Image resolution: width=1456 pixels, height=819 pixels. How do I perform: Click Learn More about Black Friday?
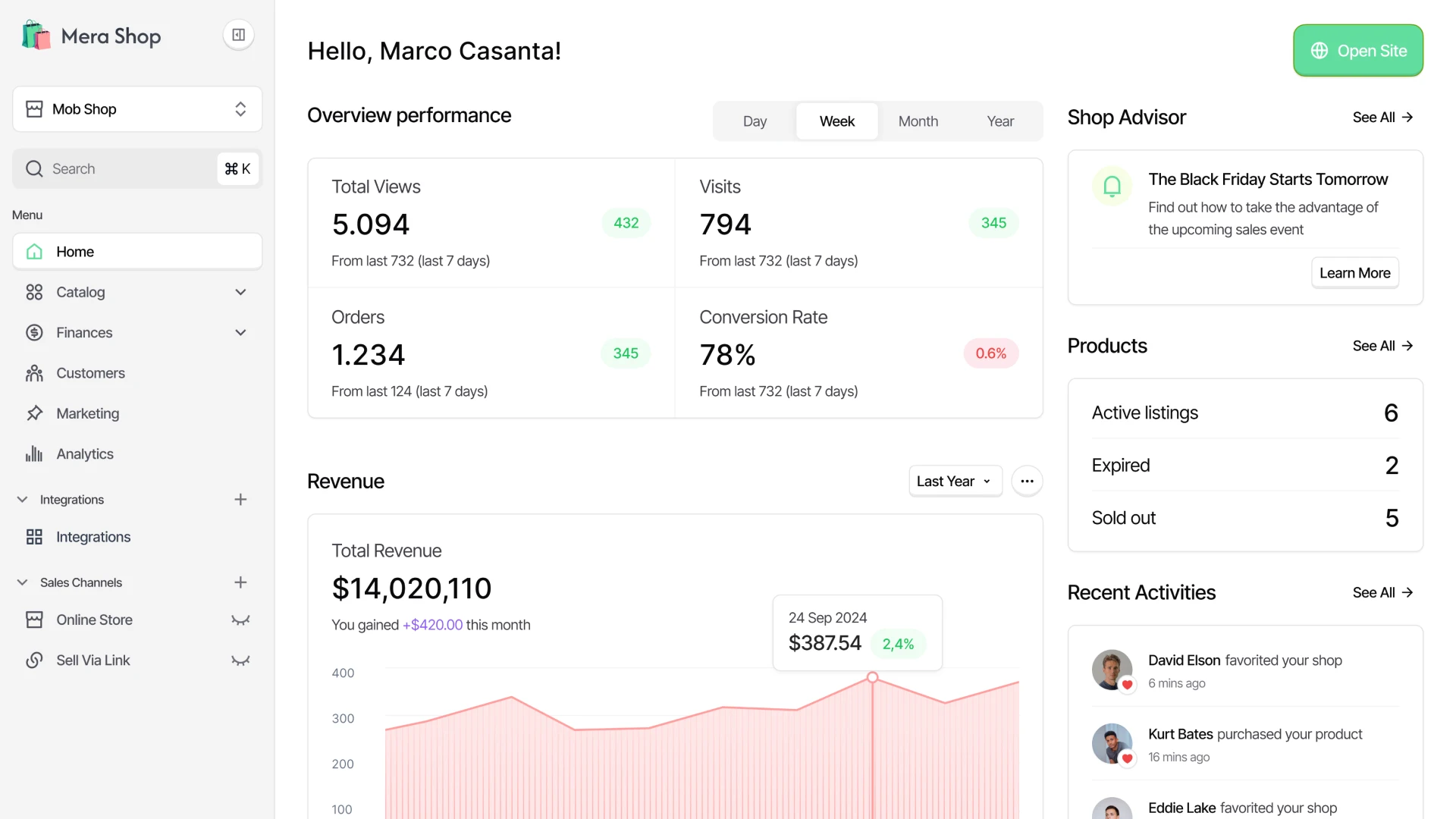coord(1354,272)
